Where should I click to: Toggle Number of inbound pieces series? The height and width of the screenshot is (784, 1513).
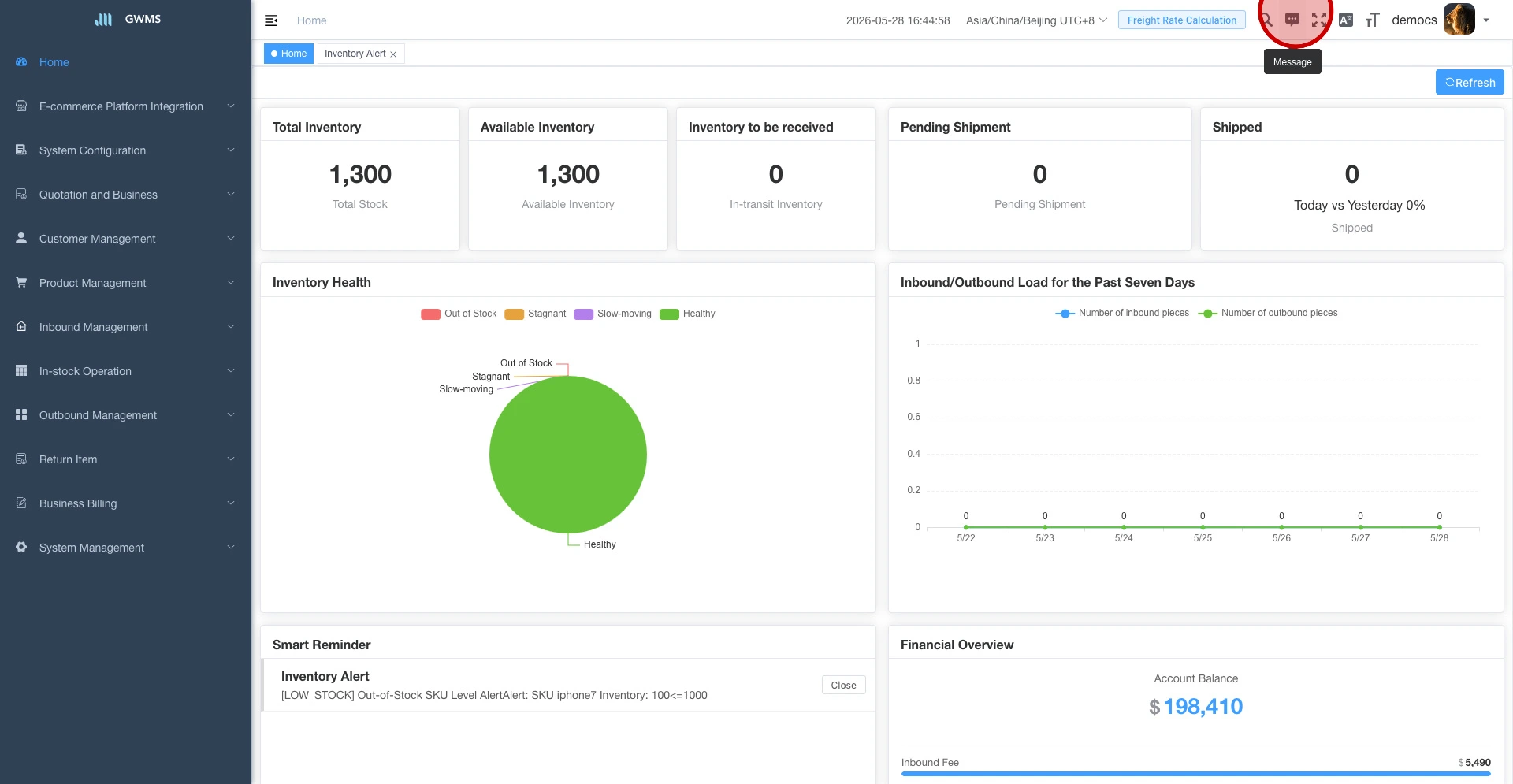coord(1122,313)
